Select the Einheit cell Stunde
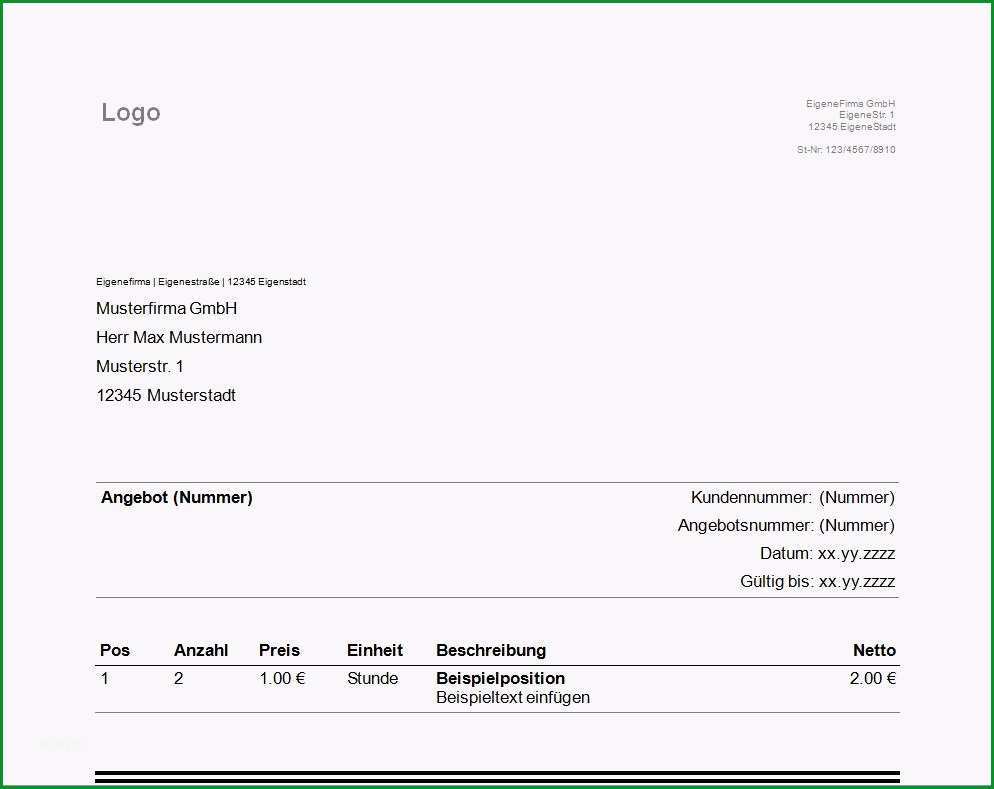The height and width of the screenshot is (789, 994). [x=373, y=679]
